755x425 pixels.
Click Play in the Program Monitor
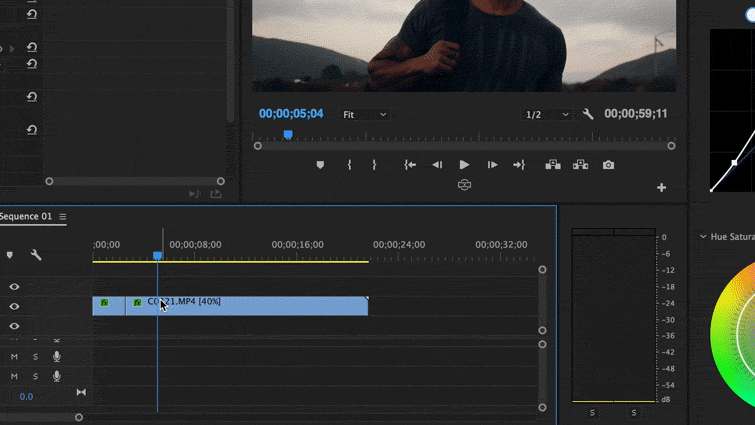point(464,165)
